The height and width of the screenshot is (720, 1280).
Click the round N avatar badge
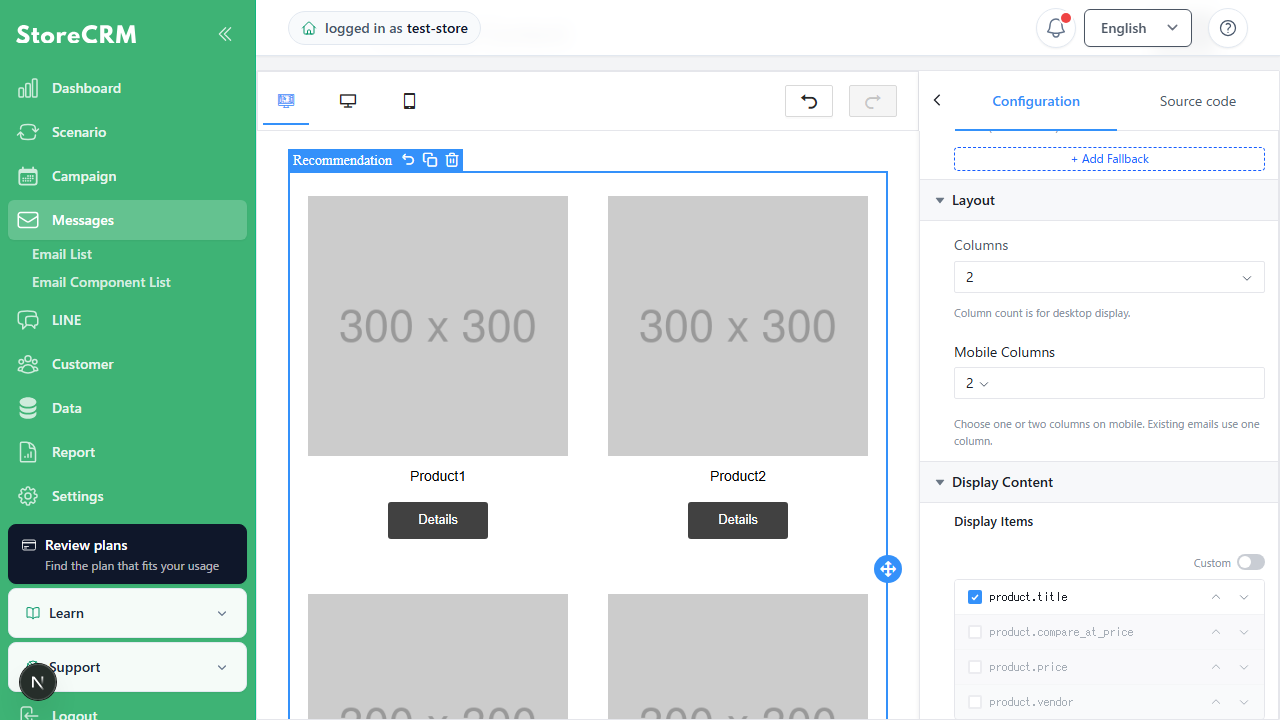38,683
